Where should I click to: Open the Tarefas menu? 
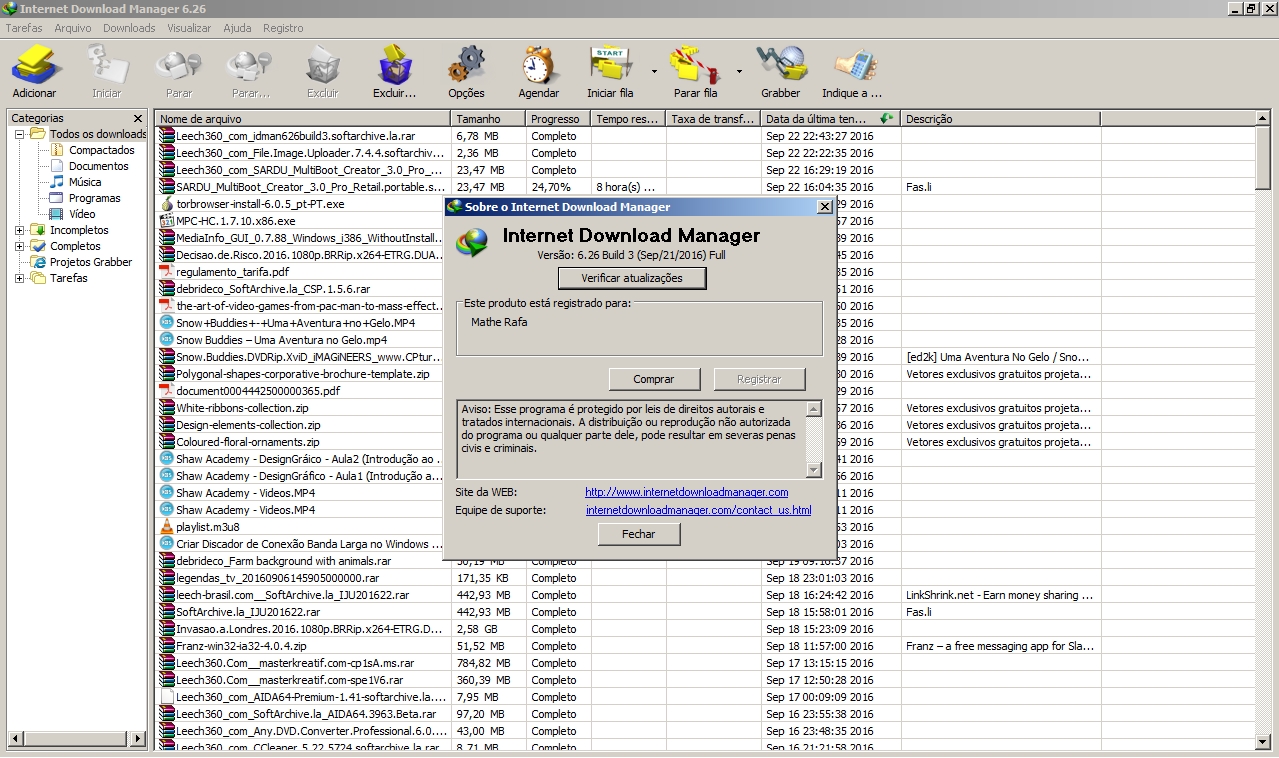[24, 28]
